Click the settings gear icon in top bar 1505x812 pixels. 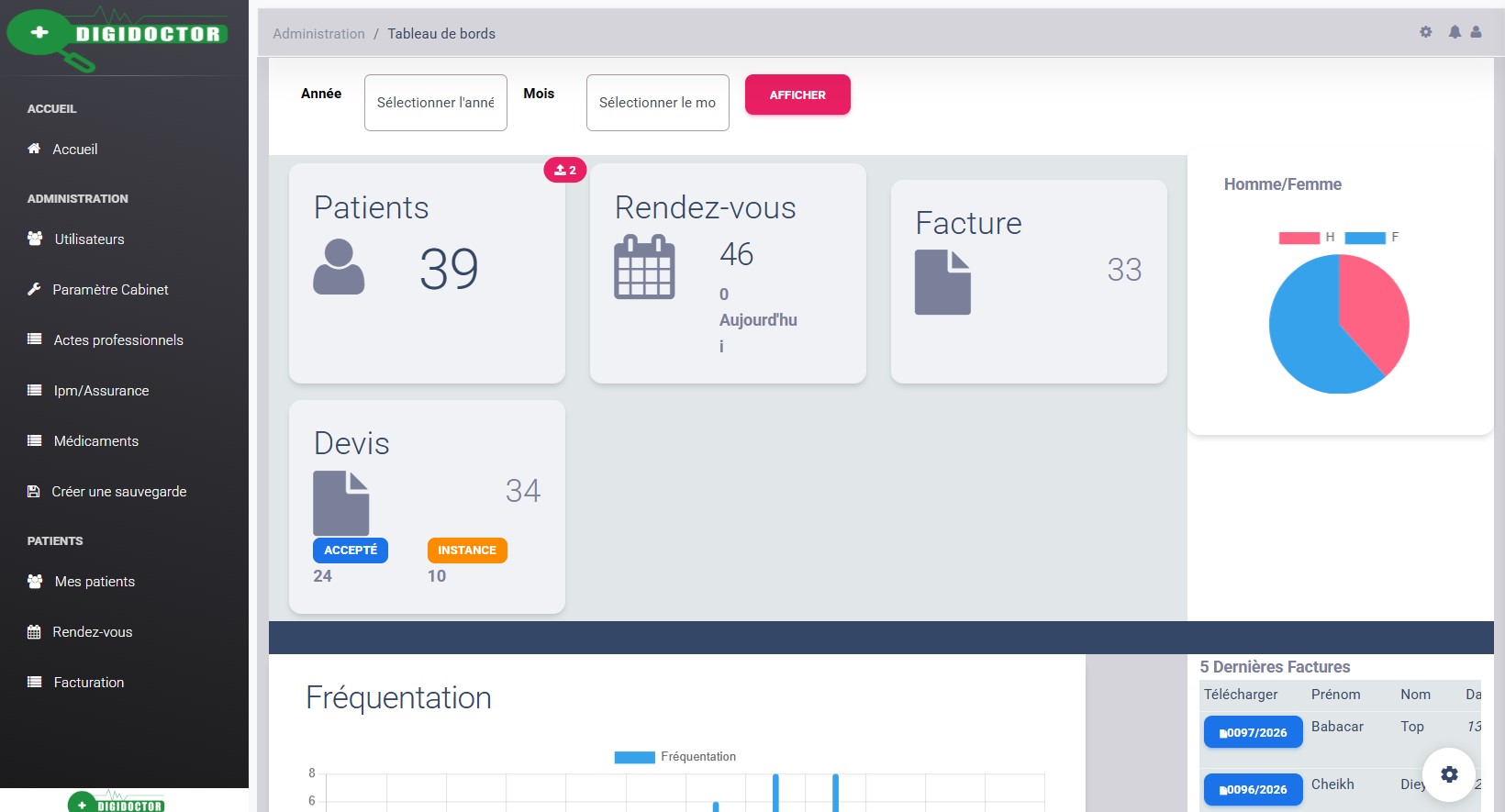tap(1425, 32)
